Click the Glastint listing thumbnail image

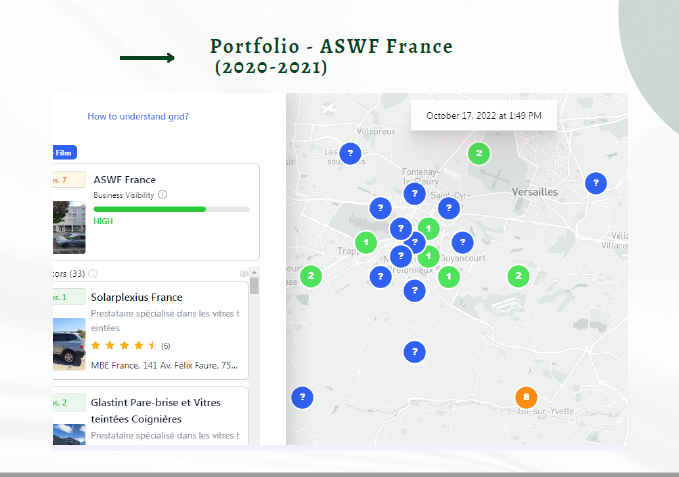pos(69,434)
